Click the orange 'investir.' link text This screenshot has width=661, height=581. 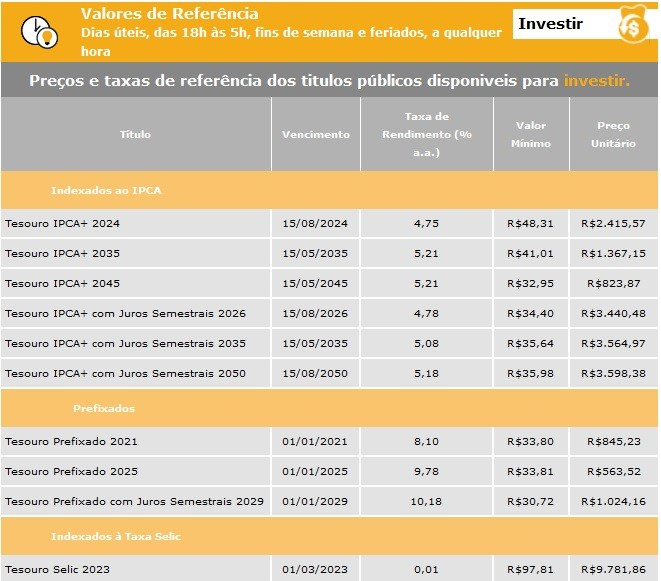pyautogui.click(x=596, y=81)
